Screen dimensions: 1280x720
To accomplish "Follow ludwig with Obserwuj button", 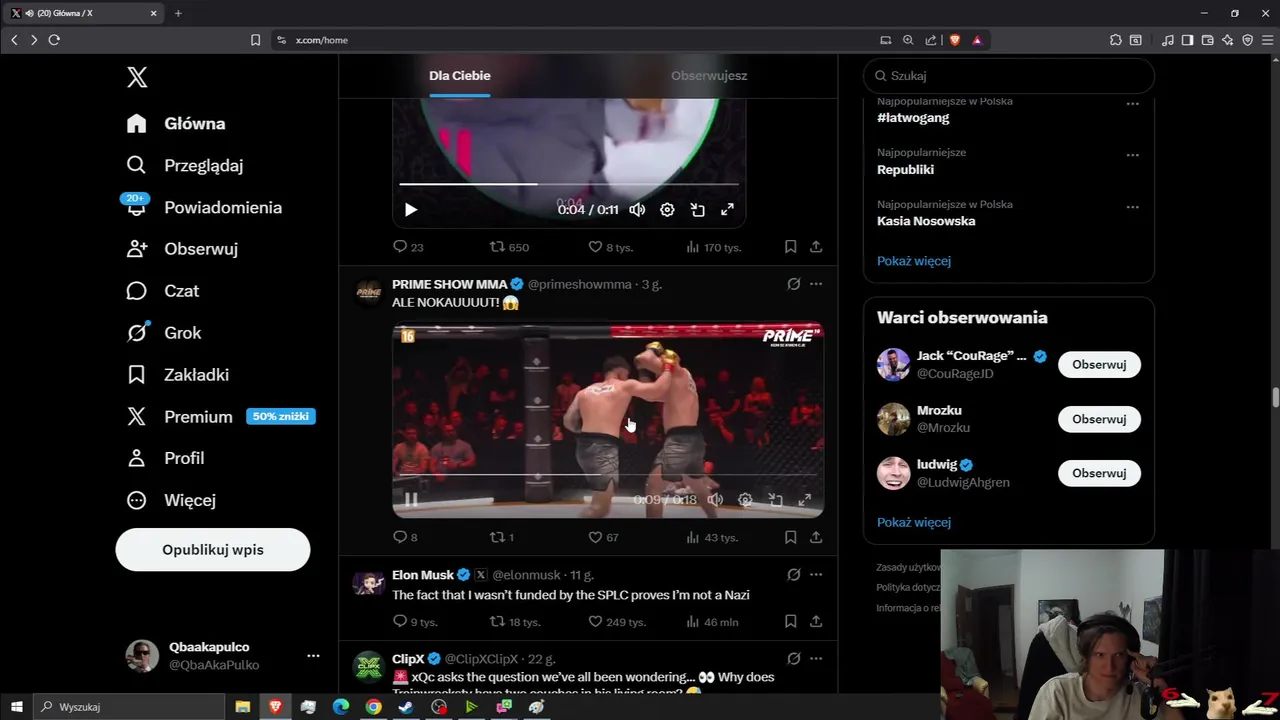I will click(x=1099, y=473).
